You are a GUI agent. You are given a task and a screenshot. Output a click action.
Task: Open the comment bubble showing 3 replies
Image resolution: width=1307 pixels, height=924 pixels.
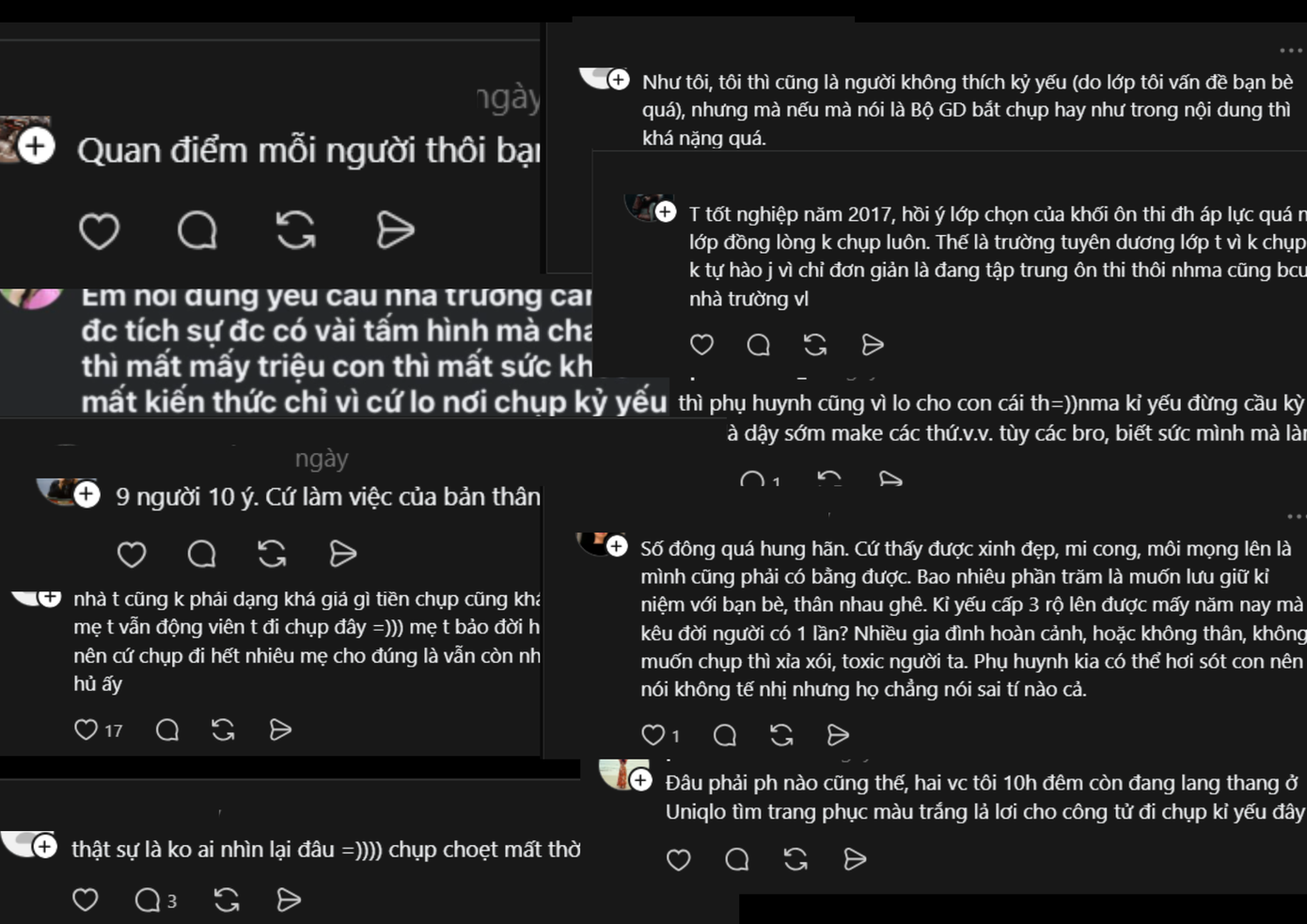[147, 901]
